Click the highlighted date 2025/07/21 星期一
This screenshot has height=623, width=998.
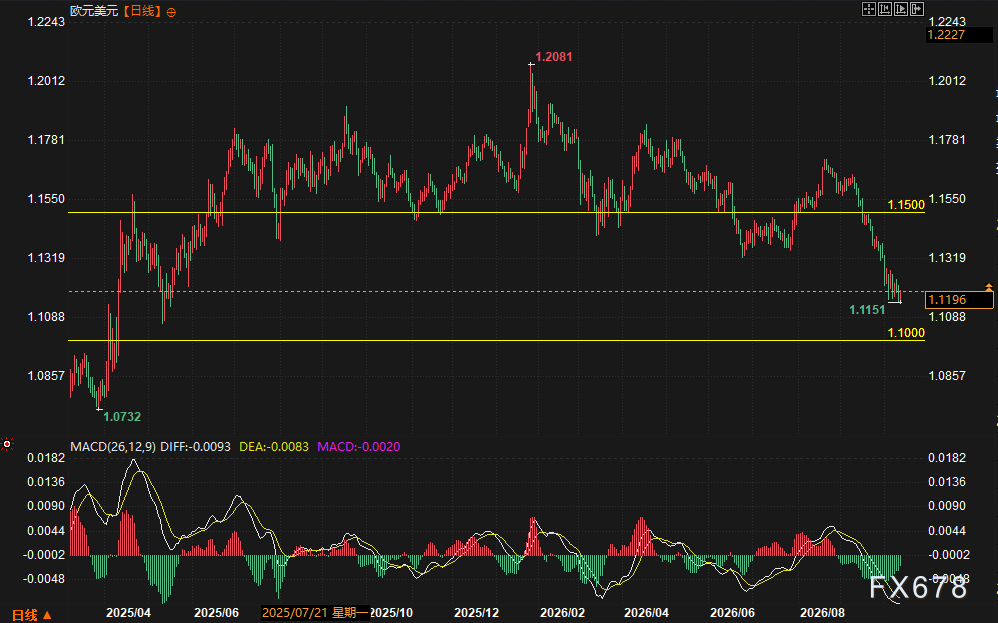point(315,613)
